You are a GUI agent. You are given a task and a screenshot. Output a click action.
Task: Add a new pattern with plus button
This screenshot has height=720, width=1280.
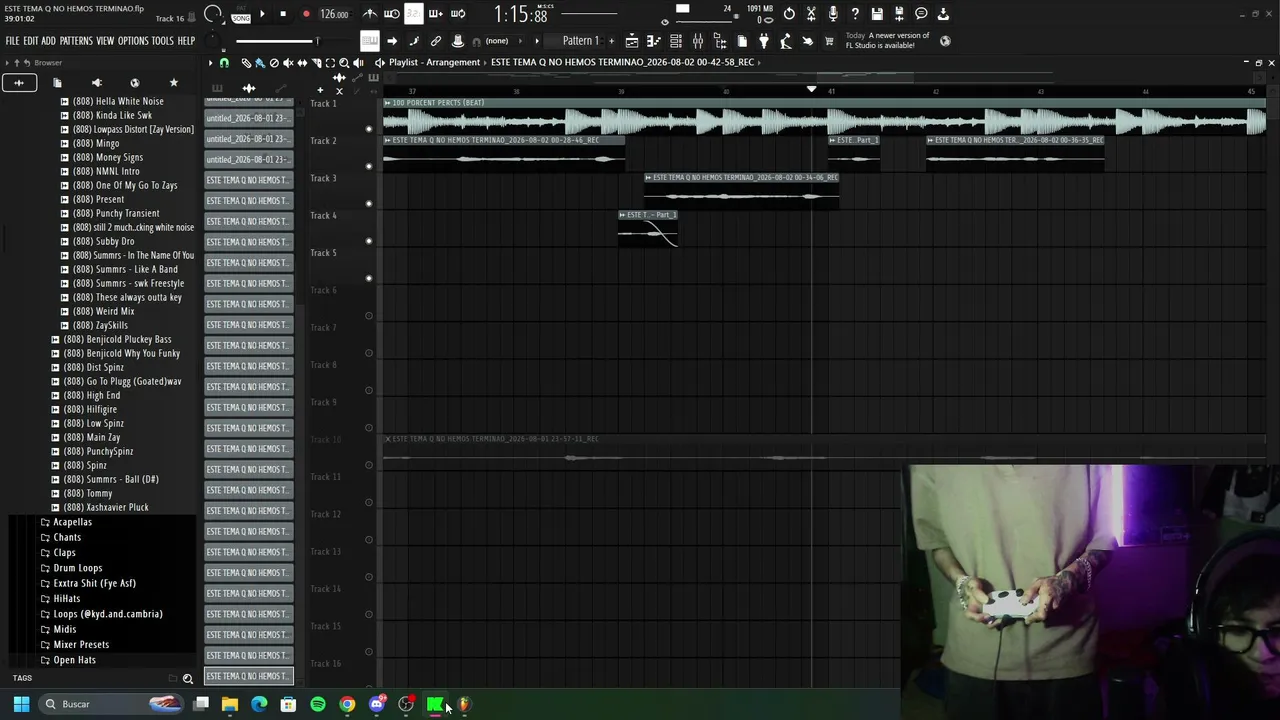point(611,41)
